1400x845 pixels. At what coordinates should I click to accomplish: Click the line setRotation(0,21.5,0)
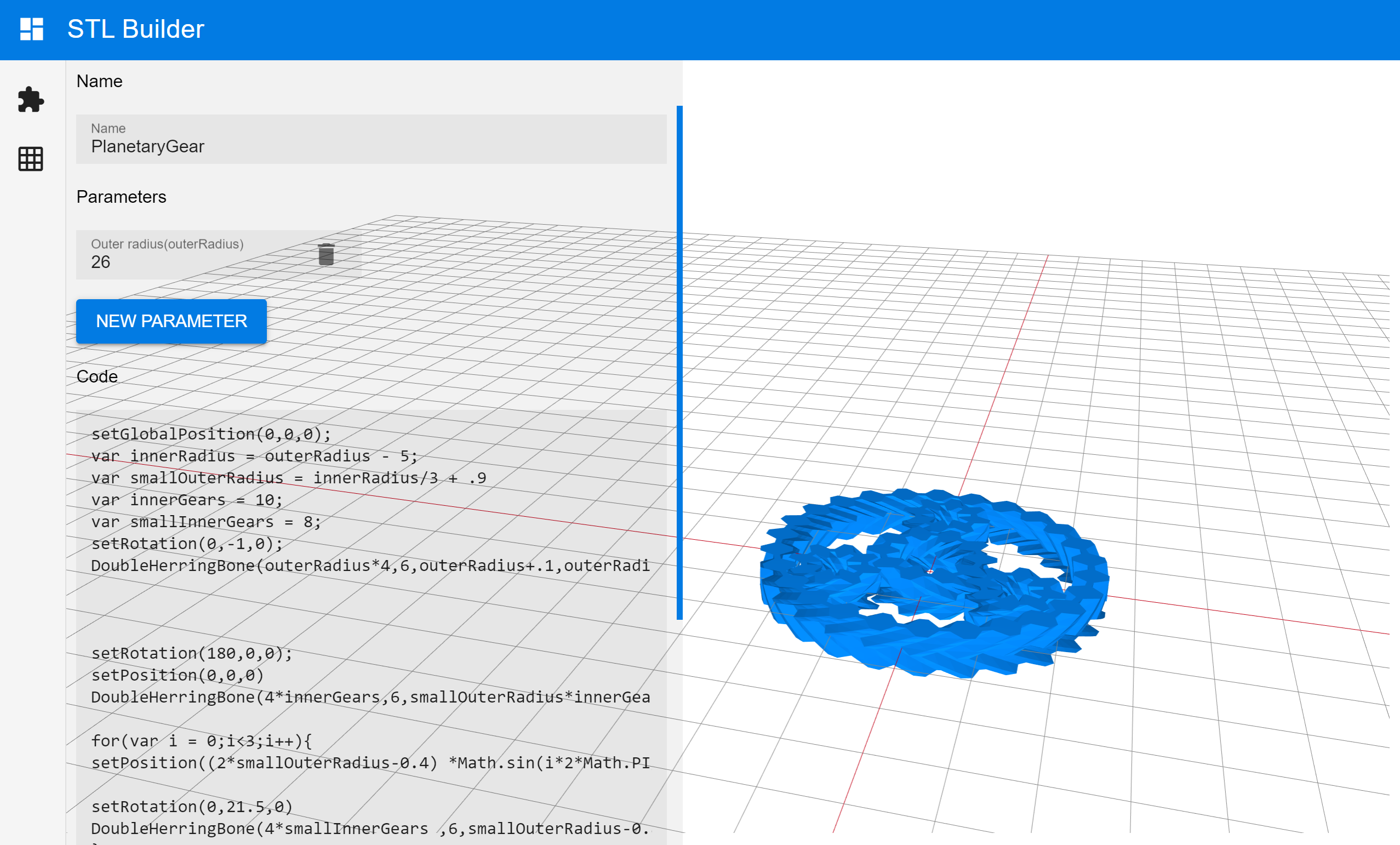pos(191,807)
